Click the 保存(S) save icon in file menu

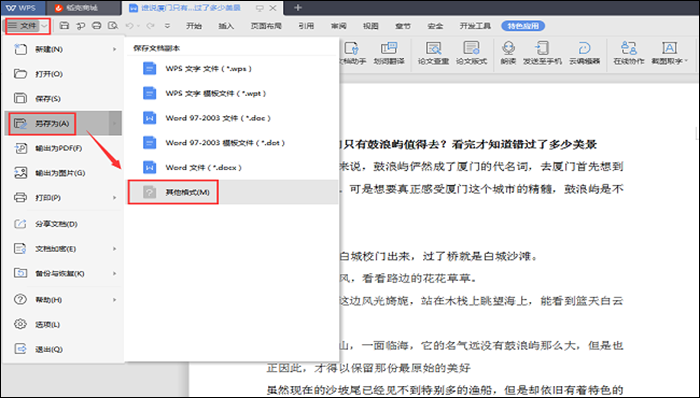(21, 98)
